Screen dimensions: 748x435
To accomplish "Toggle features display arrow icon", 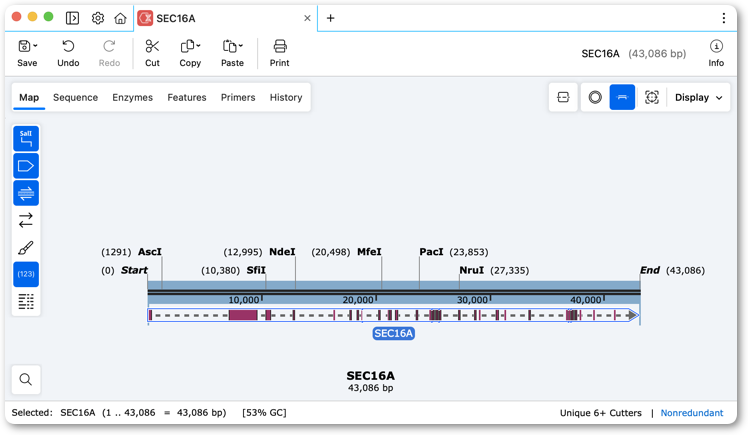I will click(26, 166).
